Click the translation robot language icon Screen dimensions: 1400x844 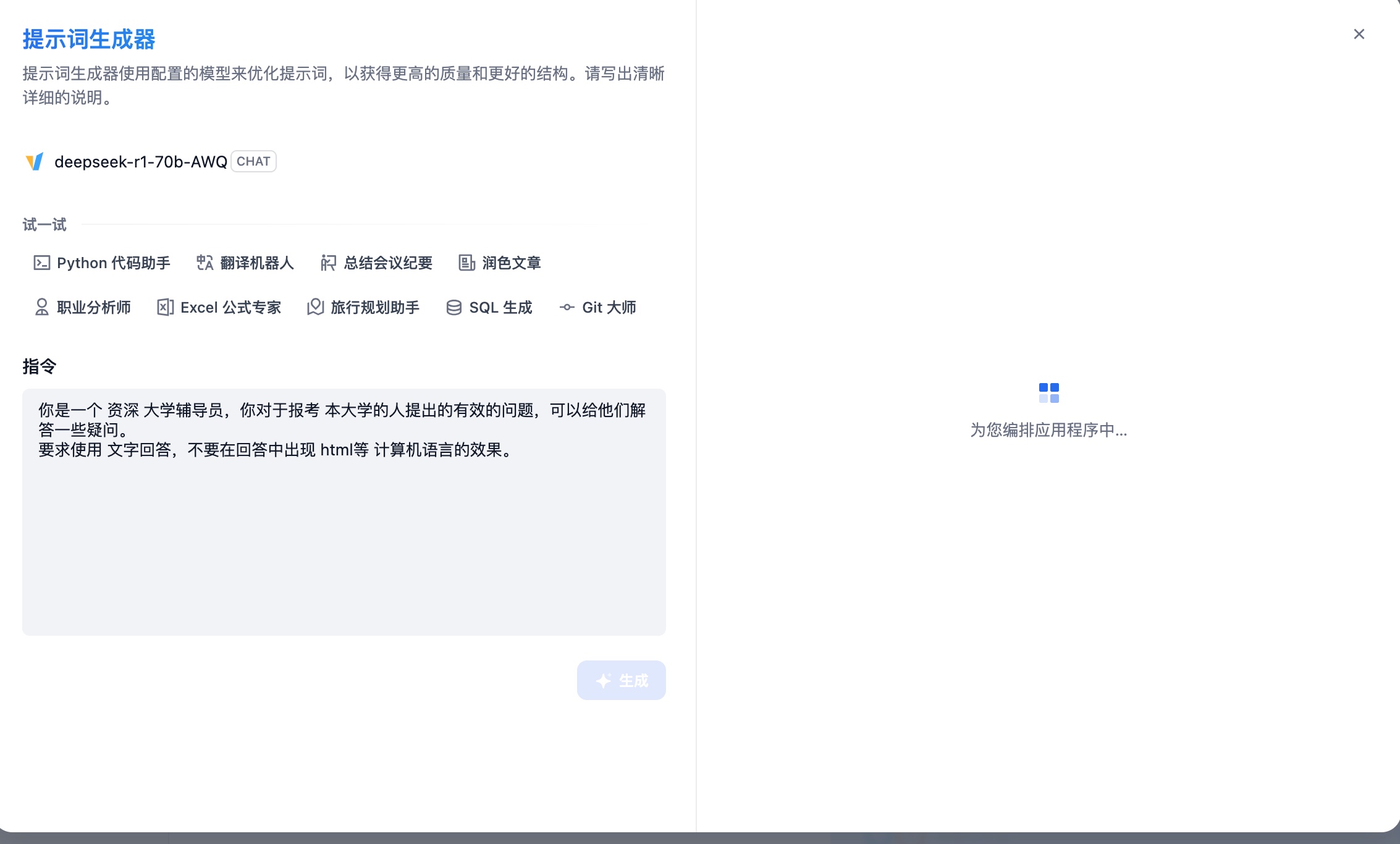[x=205, y=263]
